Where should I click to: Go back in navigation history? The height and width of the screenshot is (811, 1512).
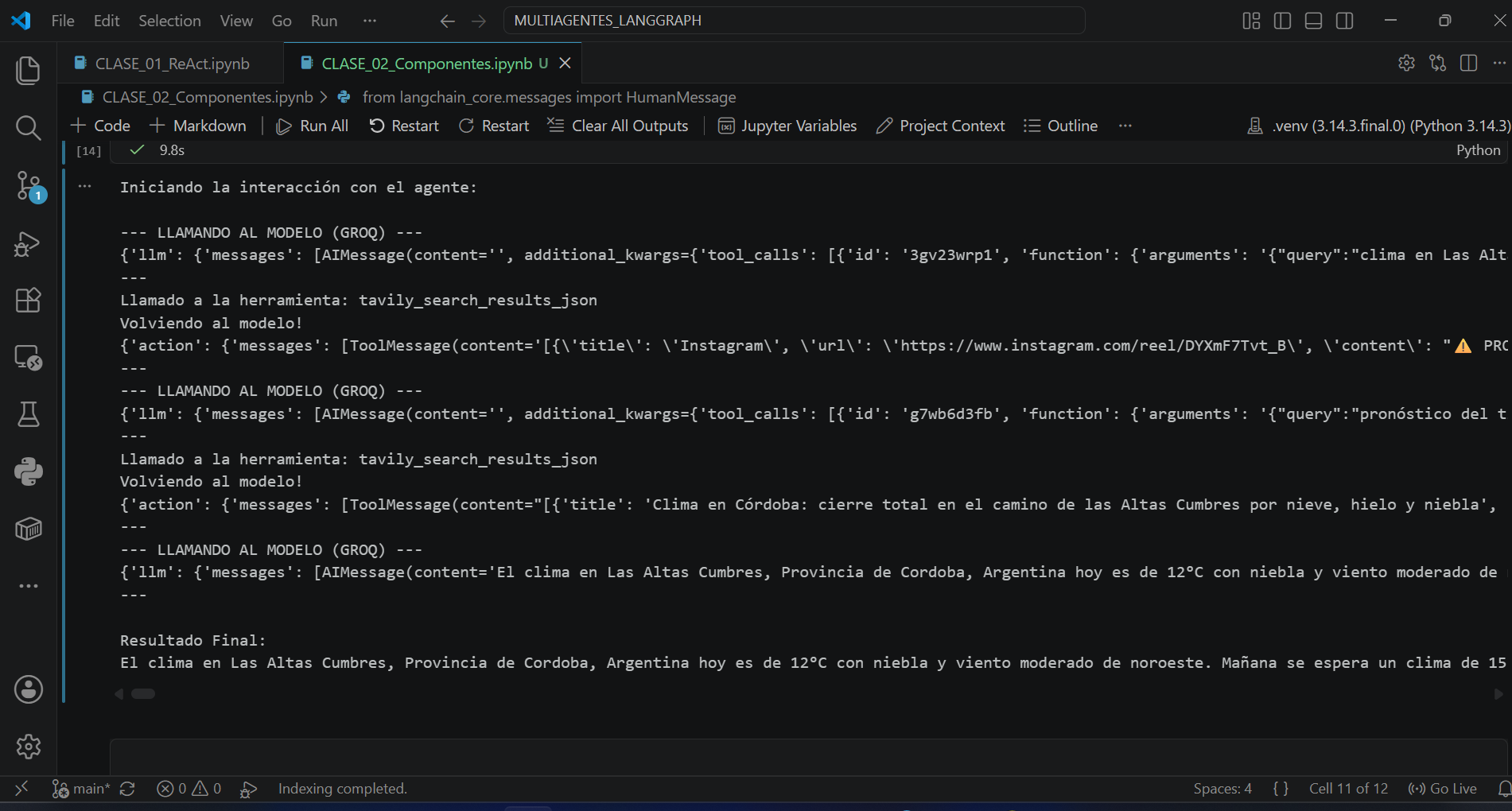[448, 21]
